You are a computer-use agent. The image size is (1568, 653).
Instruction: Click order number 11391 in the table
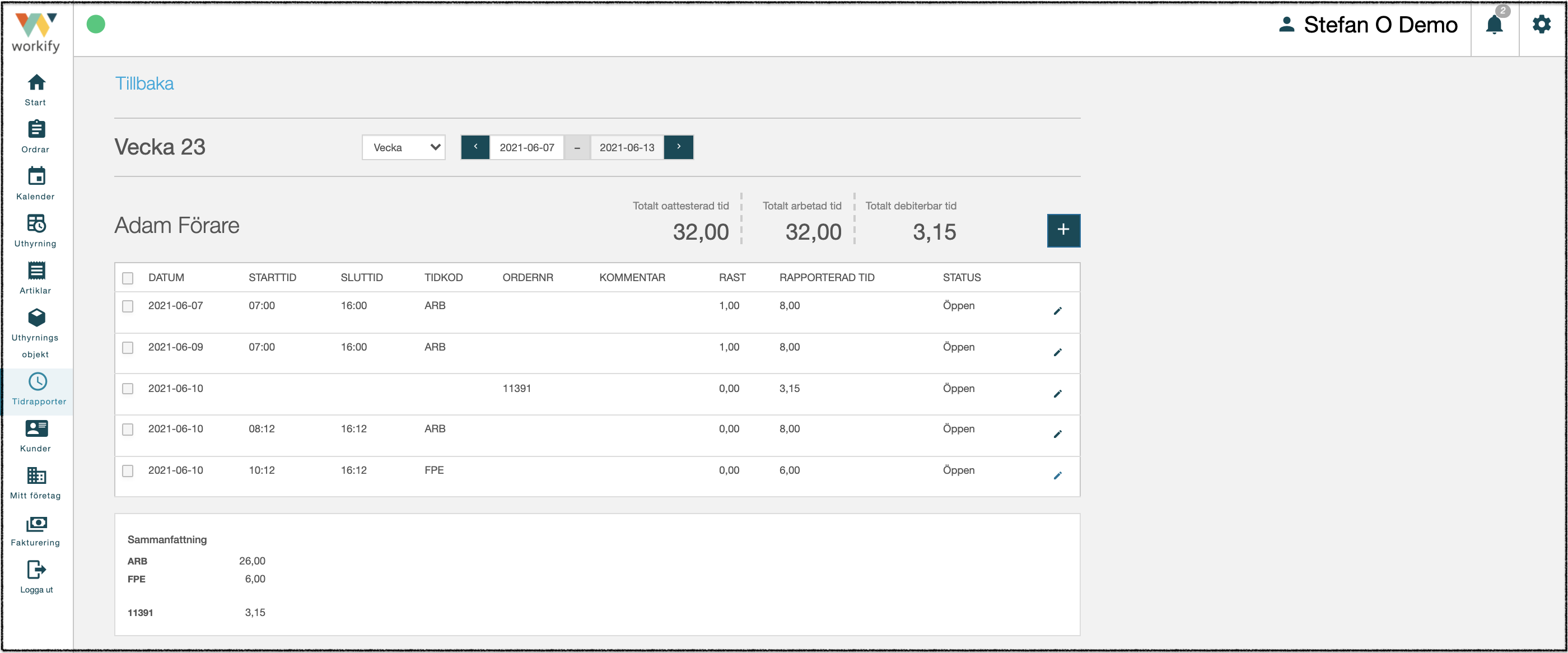click(517, 388)
